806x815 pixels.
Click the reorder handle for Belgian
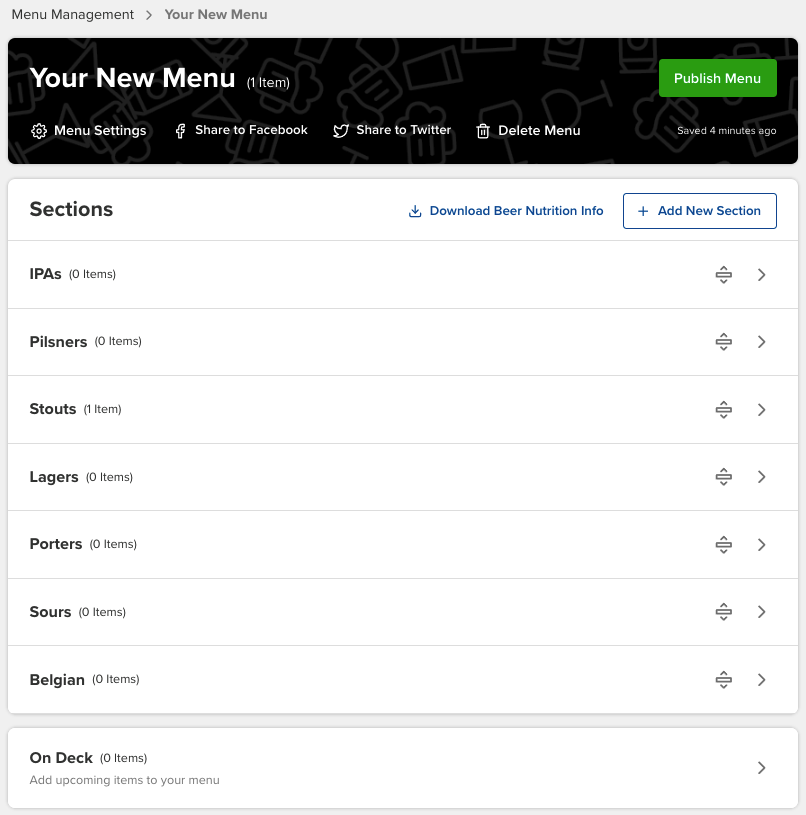pos(723,679)
